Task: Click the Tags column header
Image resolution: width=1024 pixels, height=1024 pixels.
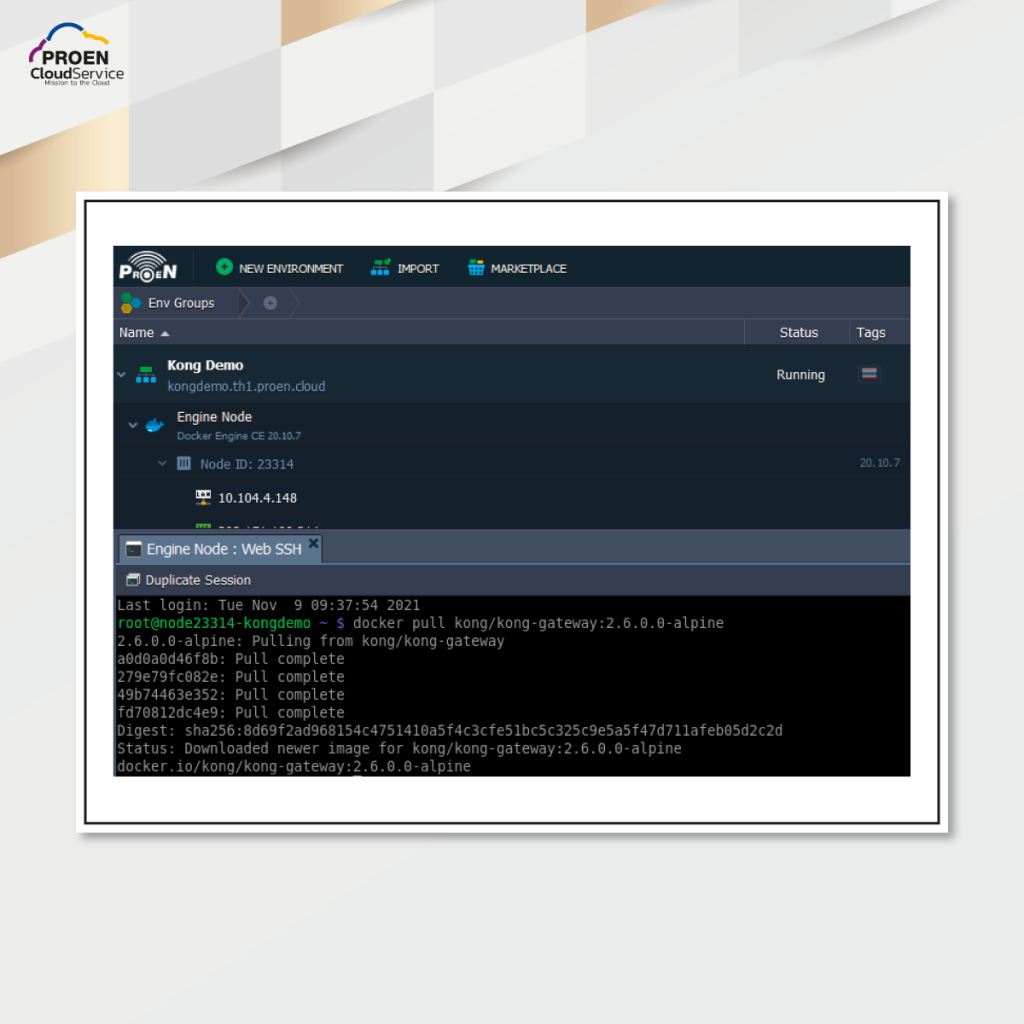Action: click(871, 332)
